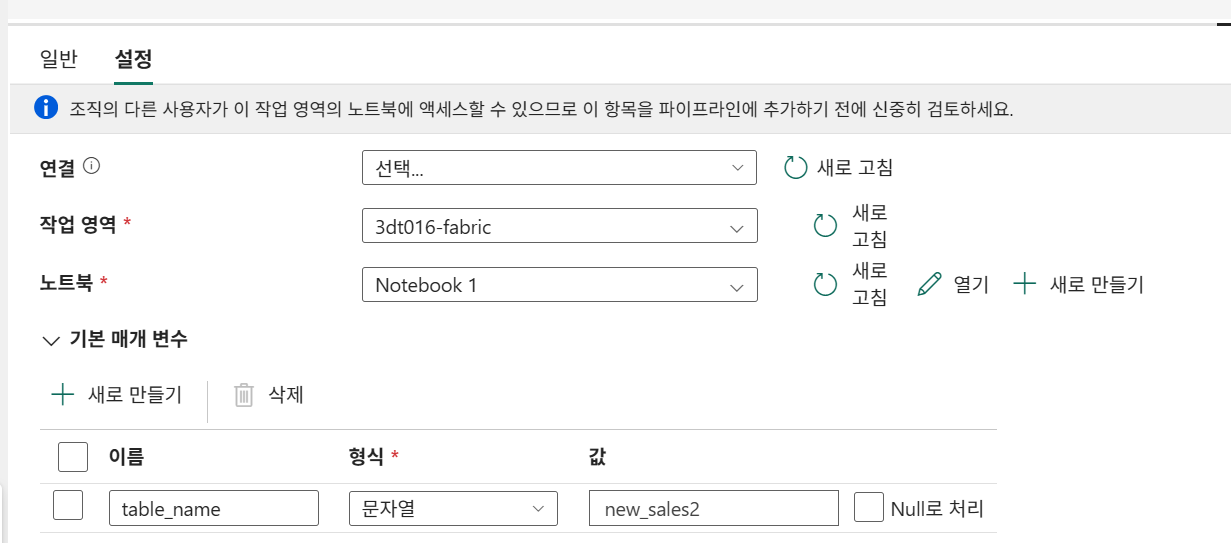Open the 노트북 dropdown showing Notebook 1
Viewport: 1231px width, 543px height.
pyautogui.click(x=559, y=285)
